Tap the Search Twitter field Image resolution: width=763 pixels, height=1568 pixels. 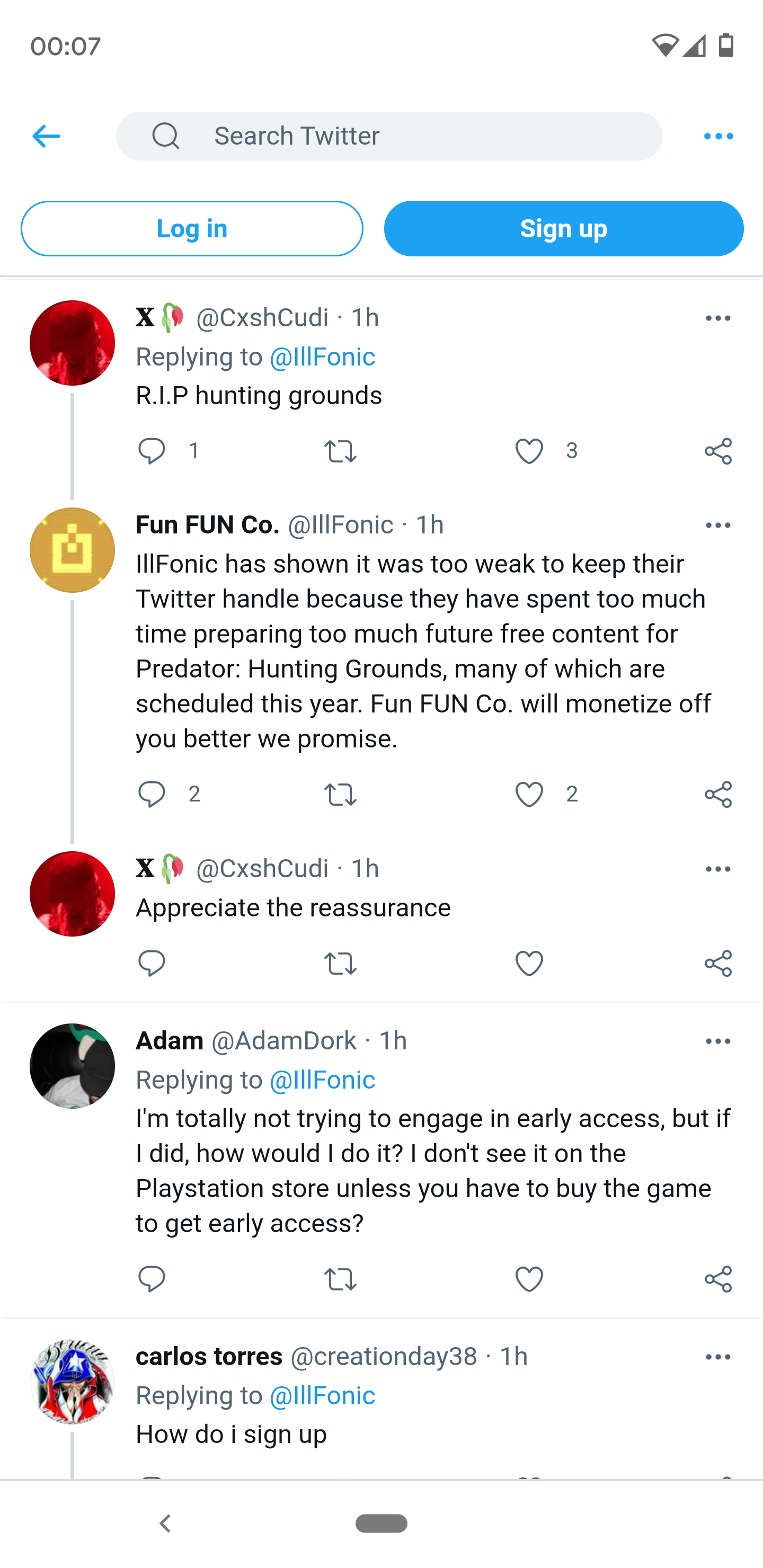coord(390,136)
